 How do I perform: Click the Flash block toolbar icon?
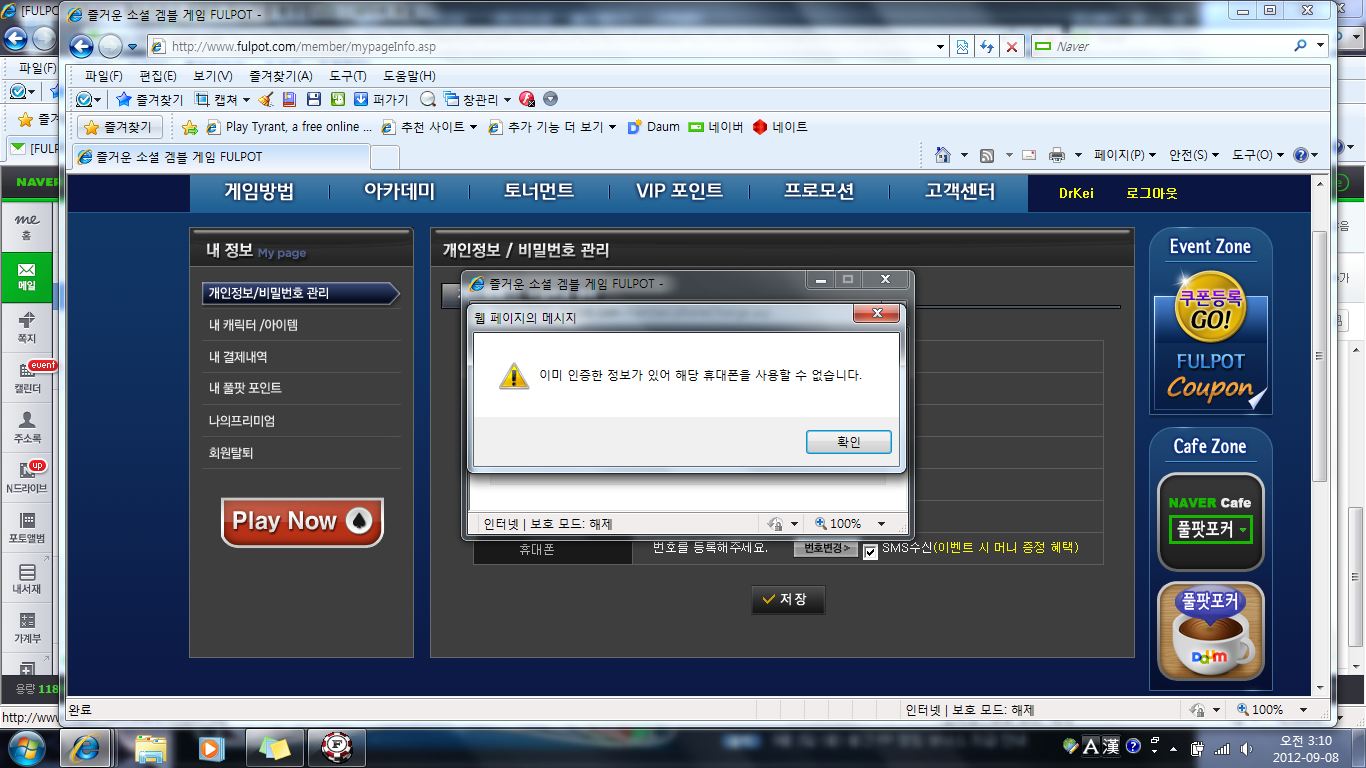[x=527, y=100]
